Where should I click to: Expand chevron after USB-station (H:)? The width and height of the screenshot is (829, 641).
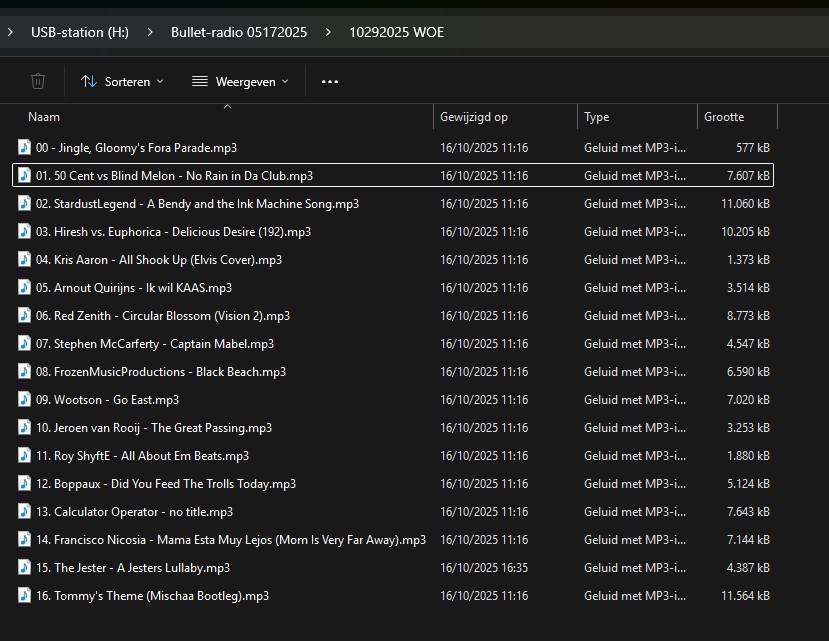[150, 32]
